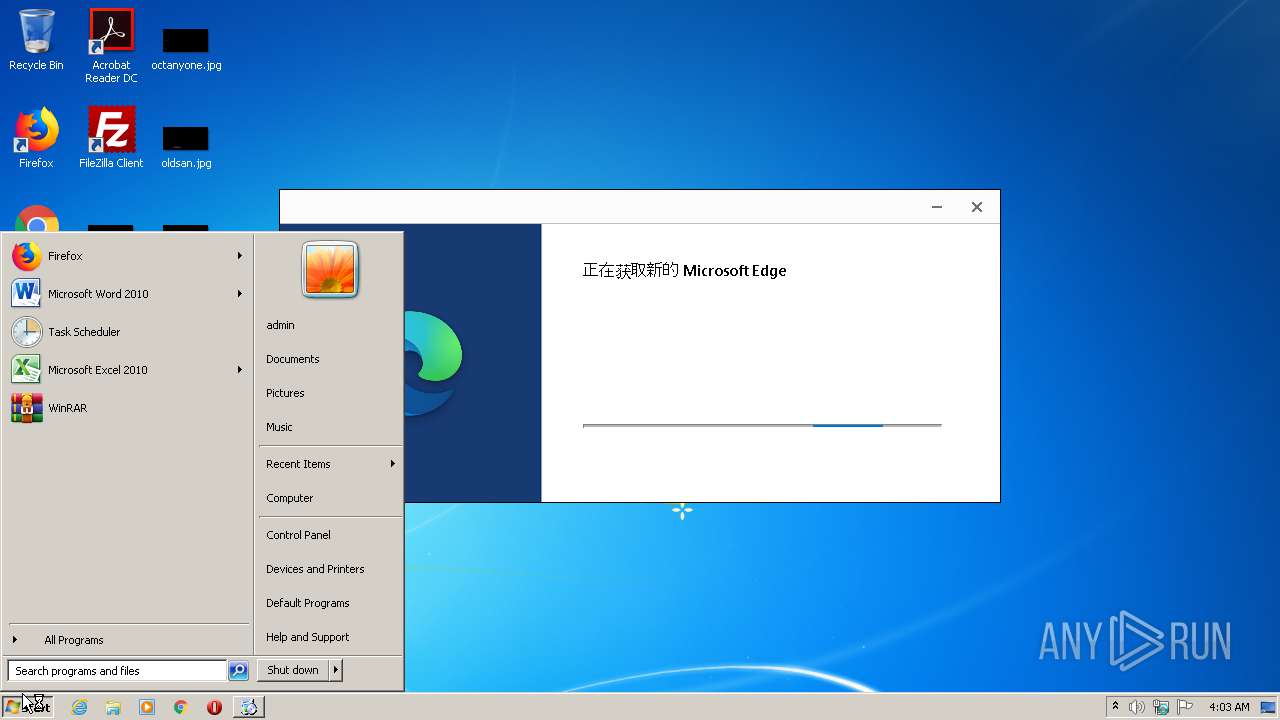Expand Microsoft Word 2010 jump list arrow
1280x720 pixels.
[x=240, y=294]
